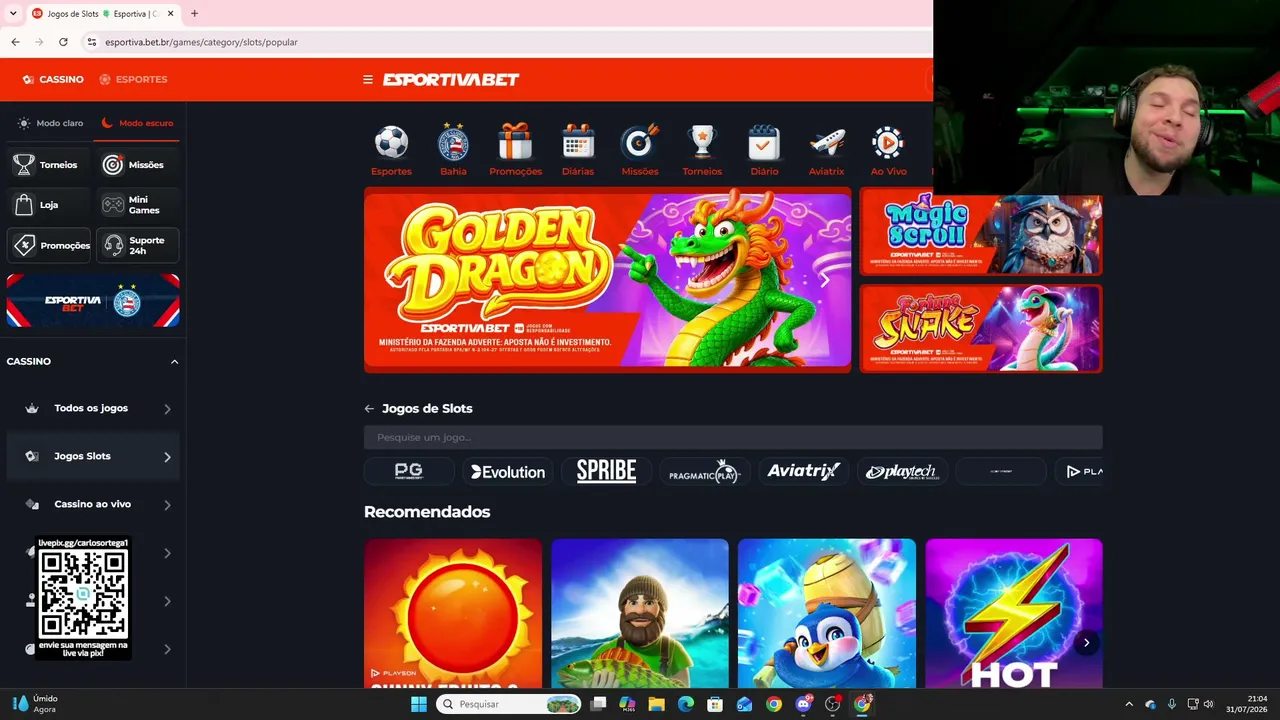Open Cassino ao vivo in sidebar
The width and height of the screenshot is (1280, 720).
pyautogui.click(x=92, y=504)
